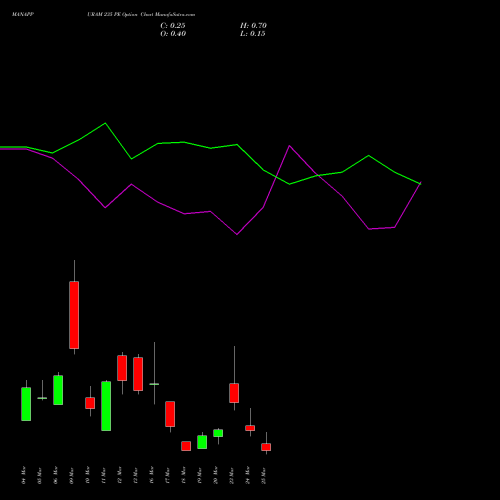Click the 'L: 0.15' low value

253,34
